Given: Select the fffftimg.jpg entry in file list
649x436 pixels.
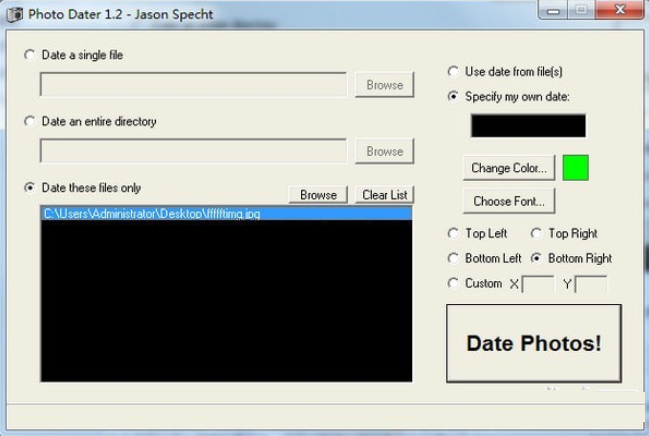Looking at the screenshot, I should click(x=227, y=214).
